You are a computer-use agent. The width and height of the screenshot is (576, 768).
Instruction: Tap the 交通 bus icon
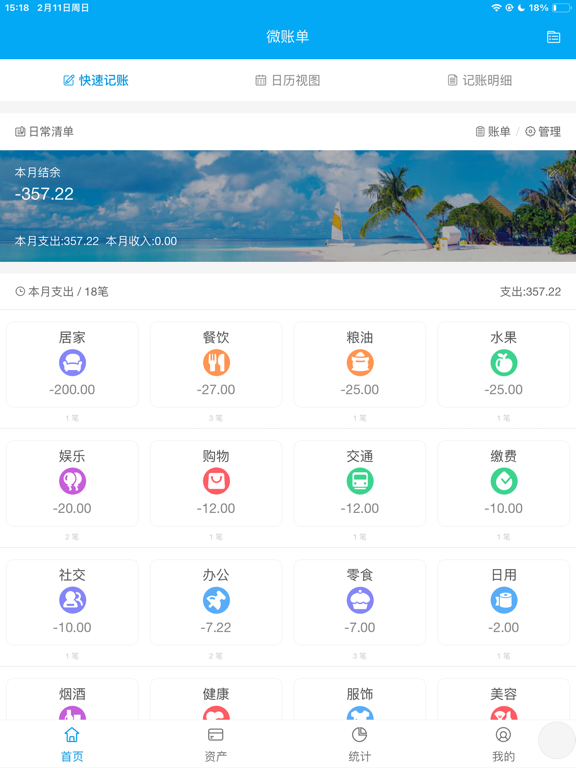[x=360, y=481]
